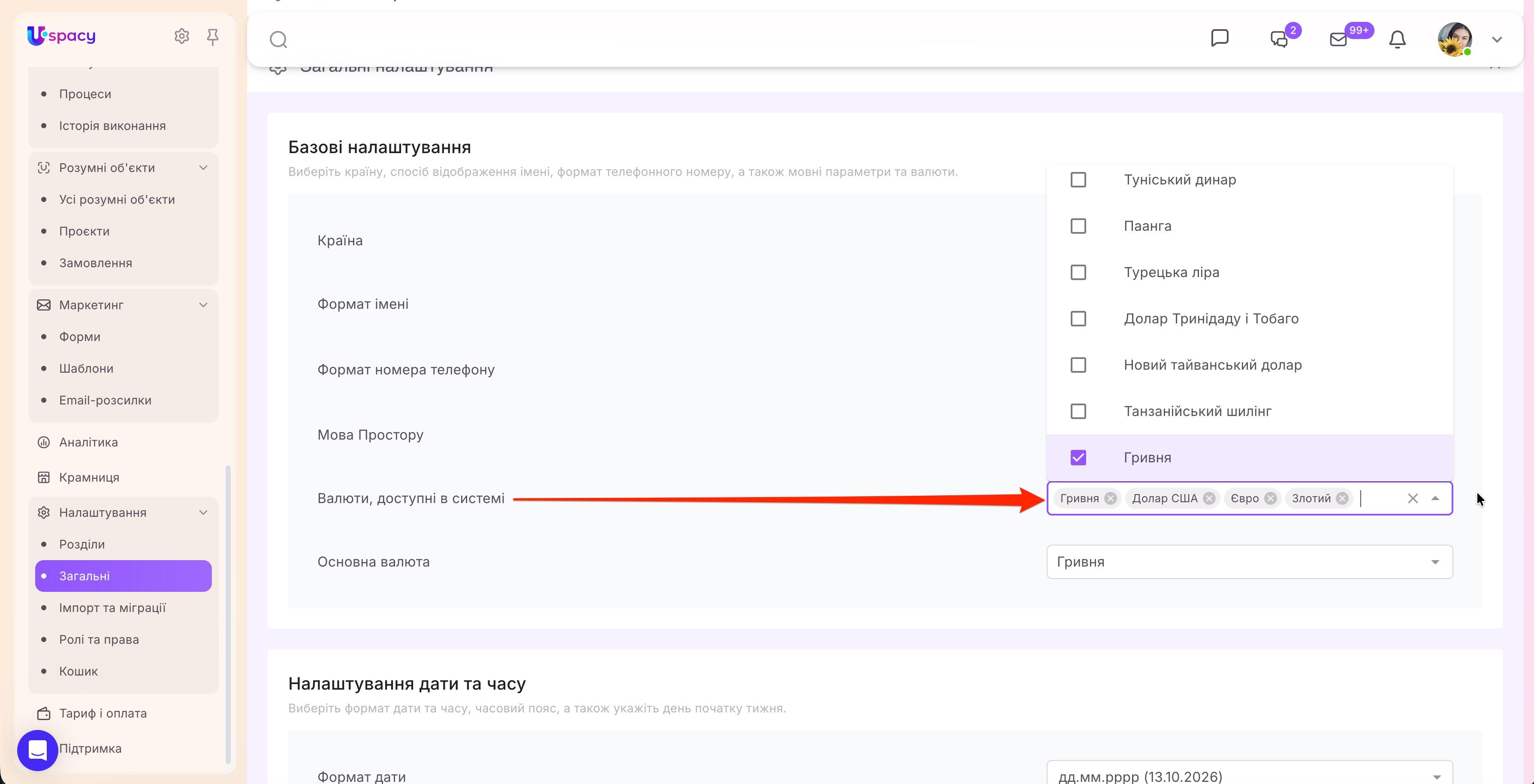Open the support chat widget button
This screenshot has width=1534, height=784.
point(37,750)
